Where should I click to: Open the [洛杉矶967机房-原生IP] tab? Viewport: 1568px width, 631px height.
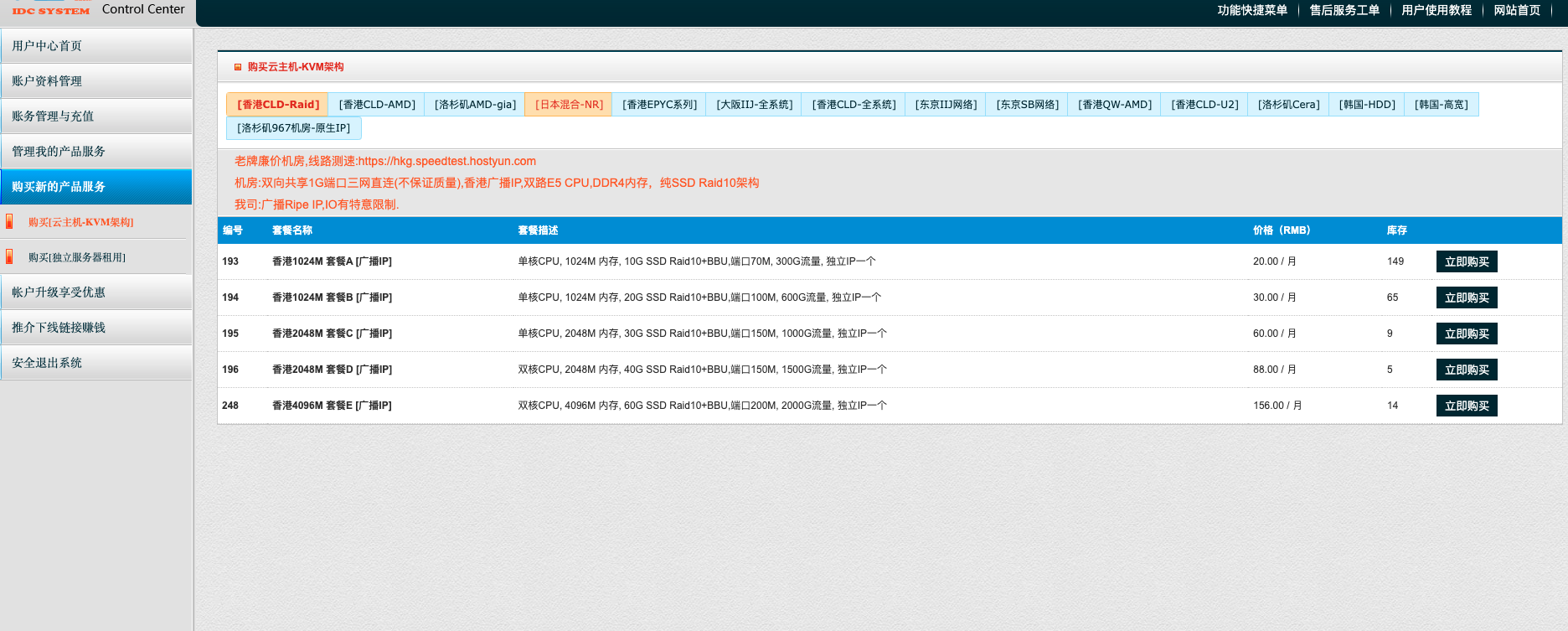tap(294, 128)
